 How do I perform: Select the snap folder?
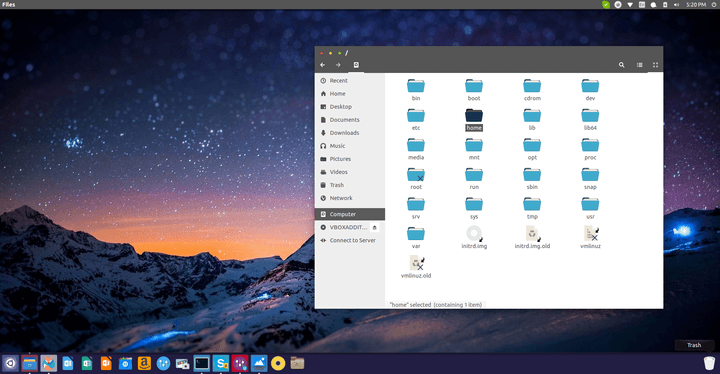coord(590,179)
